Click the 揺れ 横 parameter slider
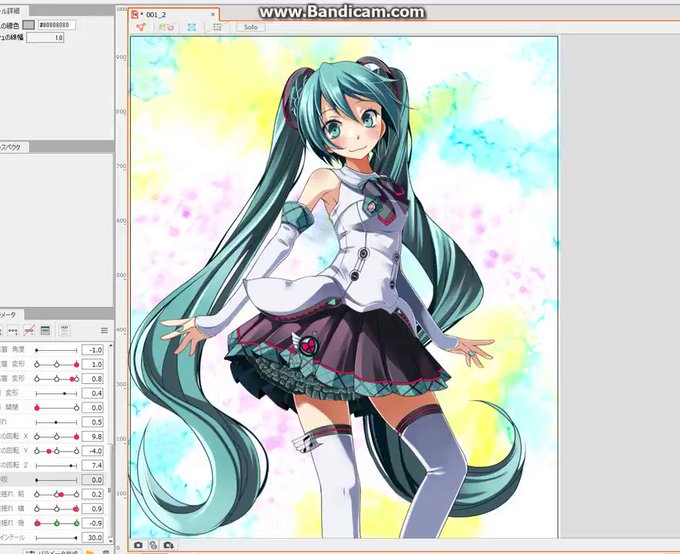Viewport: 680px width, 554px height. click(56, 508)
